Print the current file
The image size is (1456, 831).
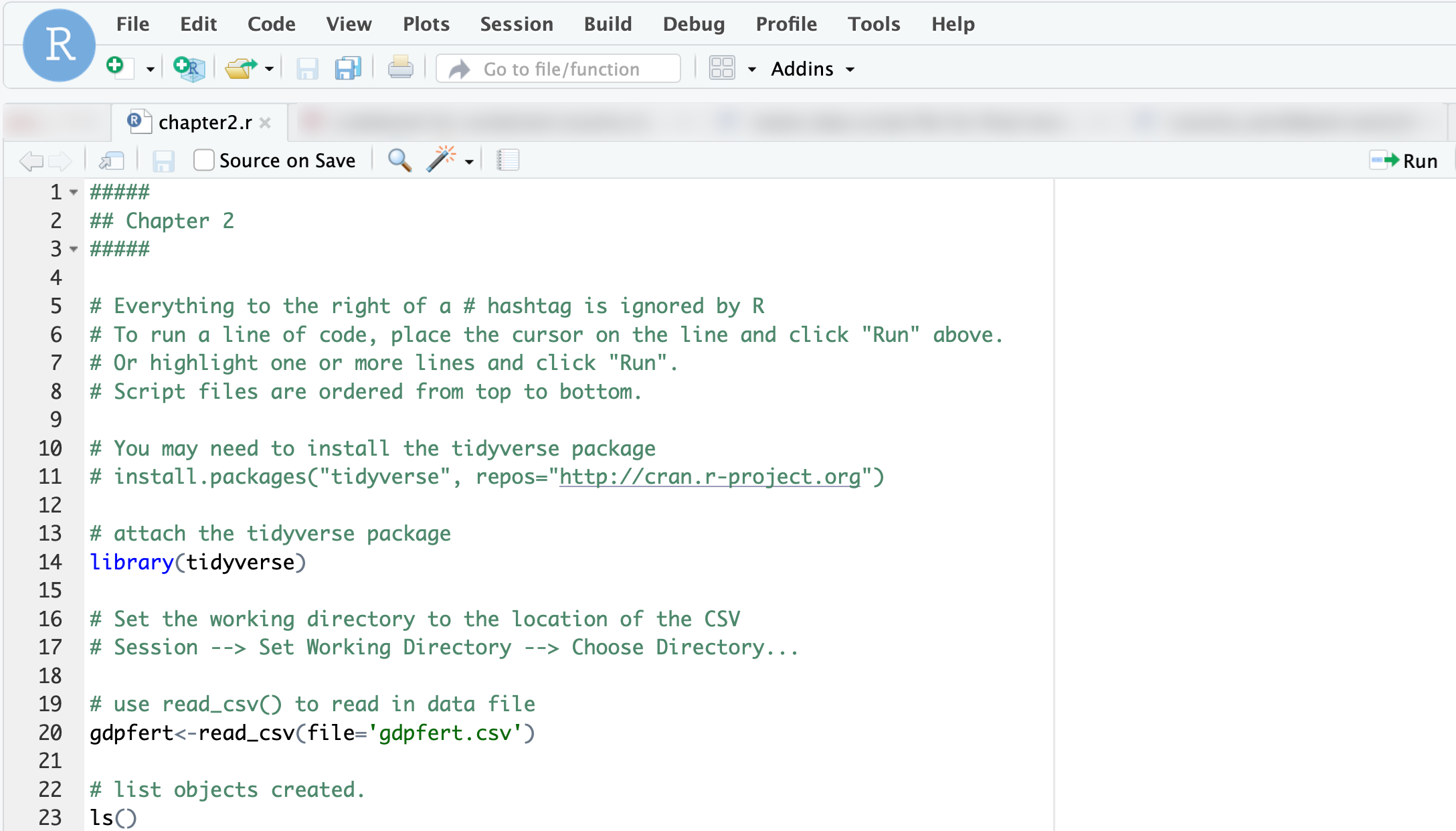click(x=400, y=67)
